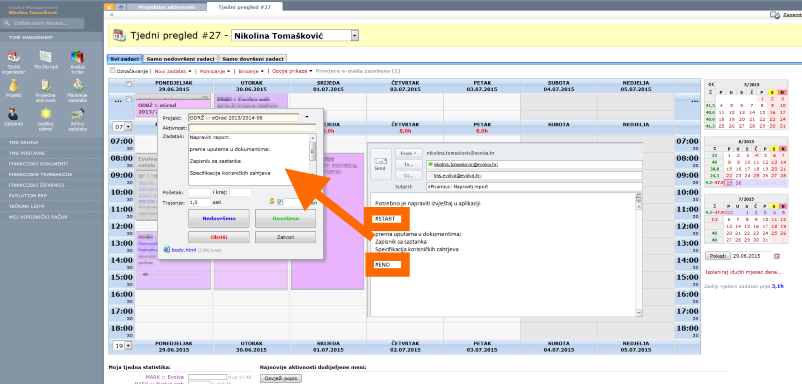Click the Dovršeno button
Image resolution: width=802 pixels, height=384 pixels.
pyautogui.click(x=285, y=218)
